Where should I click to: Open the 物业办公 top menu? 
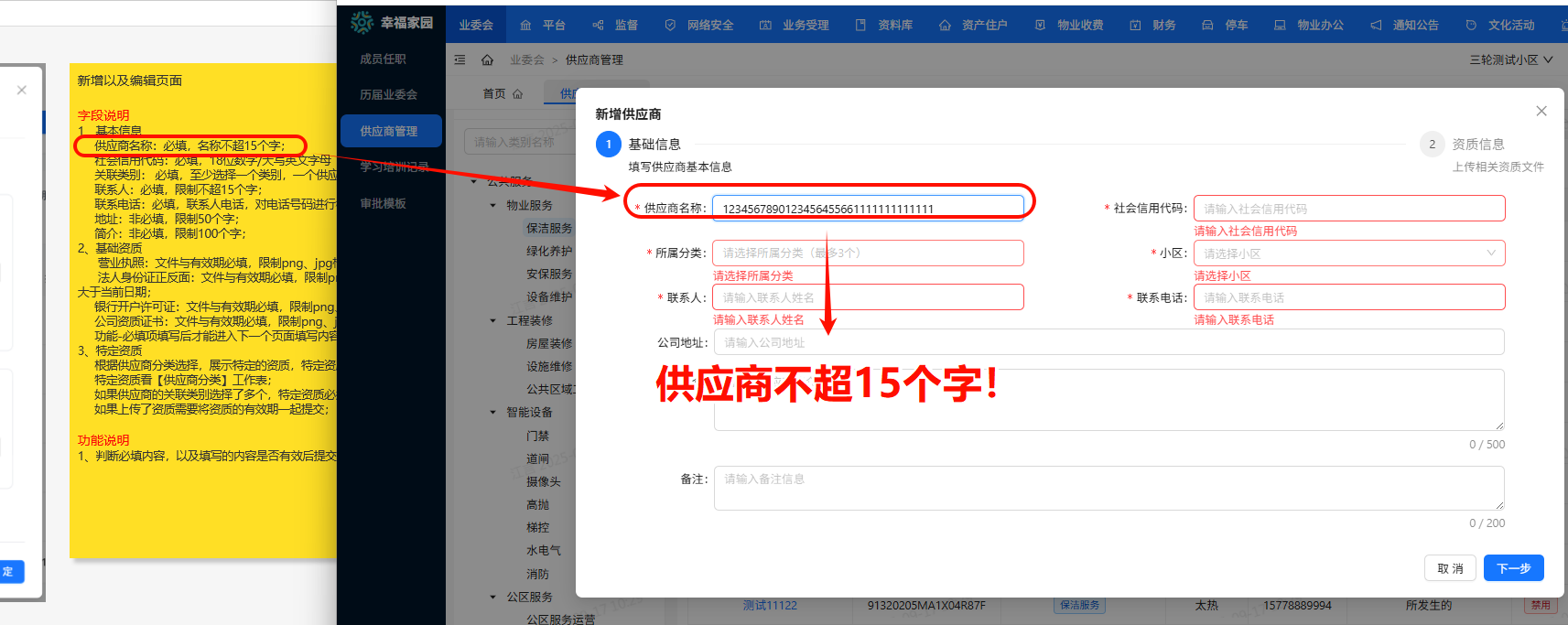(1309, 25)
